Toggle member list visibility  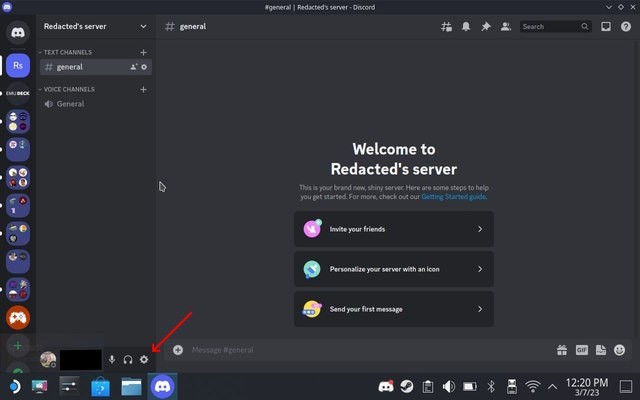tap(506, 27)
